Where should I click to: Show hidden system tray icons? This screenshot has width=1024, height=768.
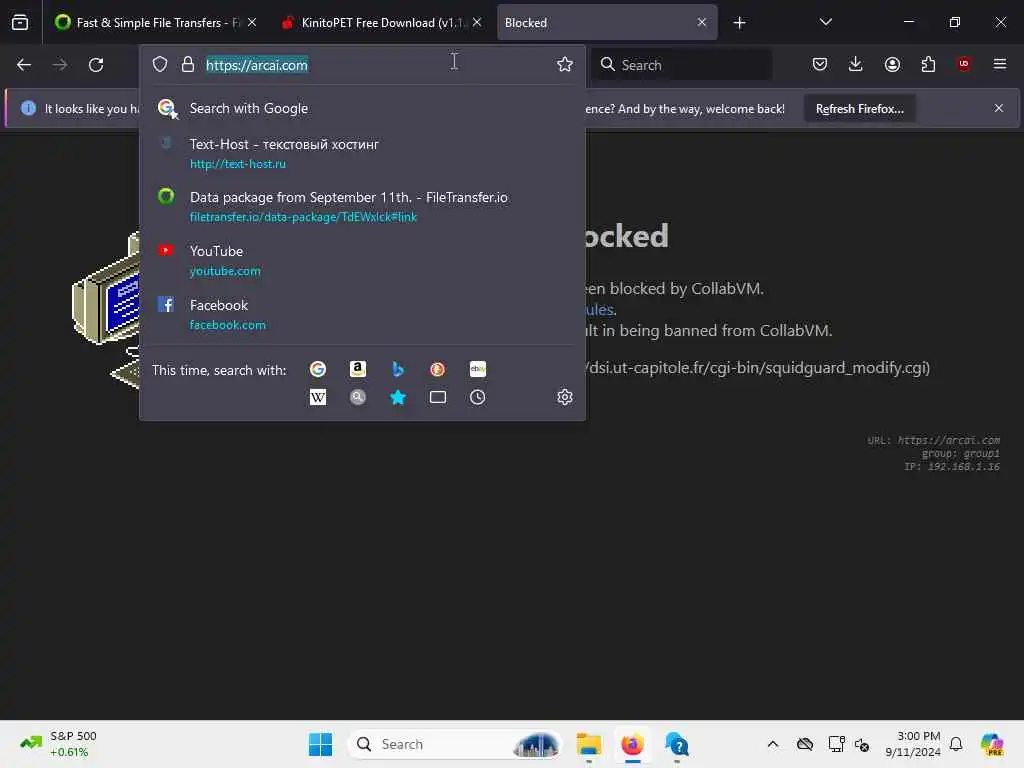[x=773, y=744]
